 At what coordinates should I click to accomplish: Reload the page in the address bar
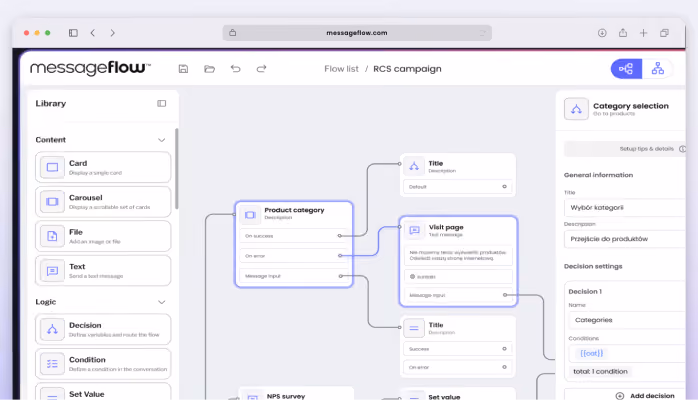click(483, 33)
